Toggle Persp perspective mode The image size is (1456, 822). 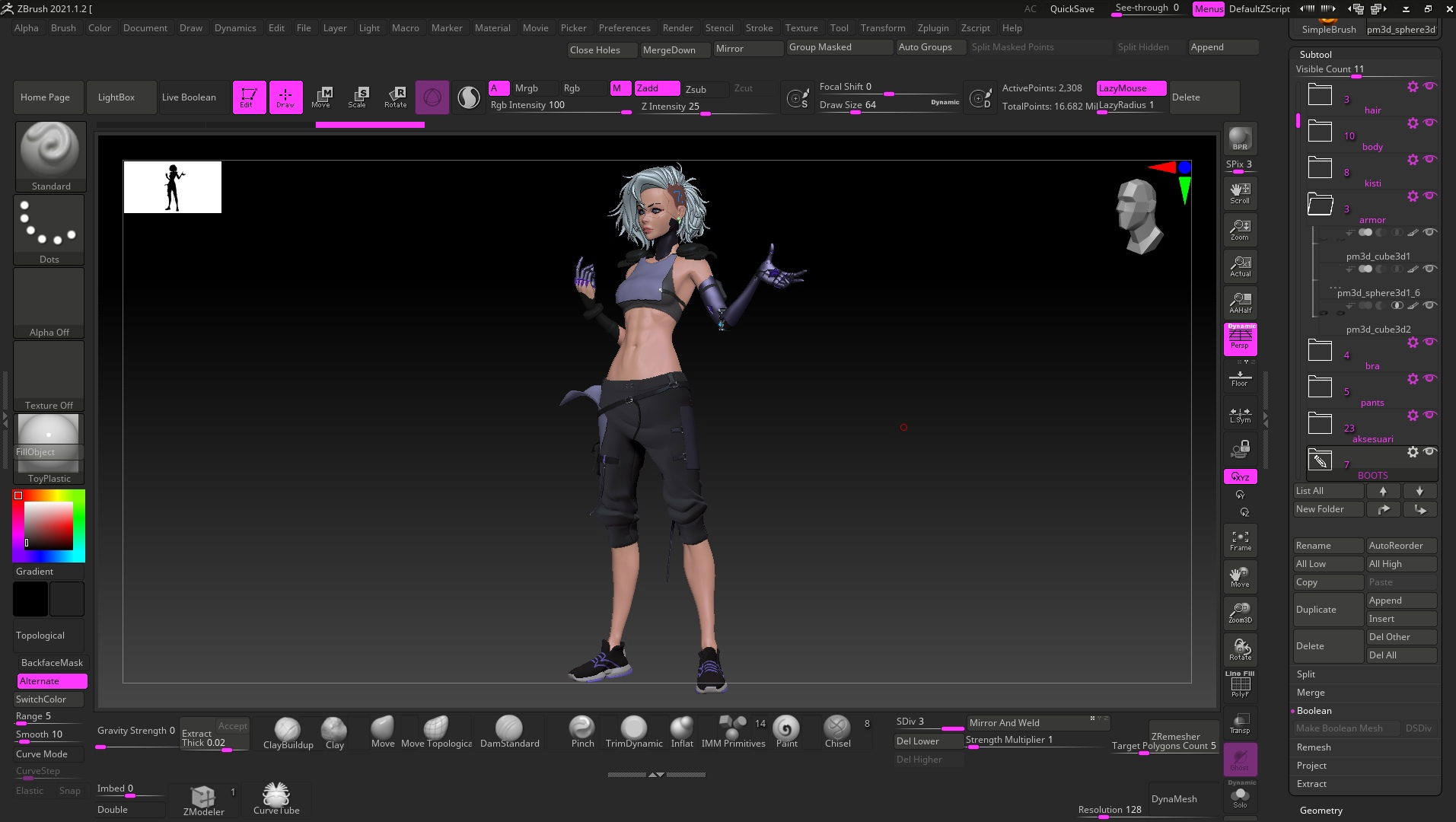1240,339
